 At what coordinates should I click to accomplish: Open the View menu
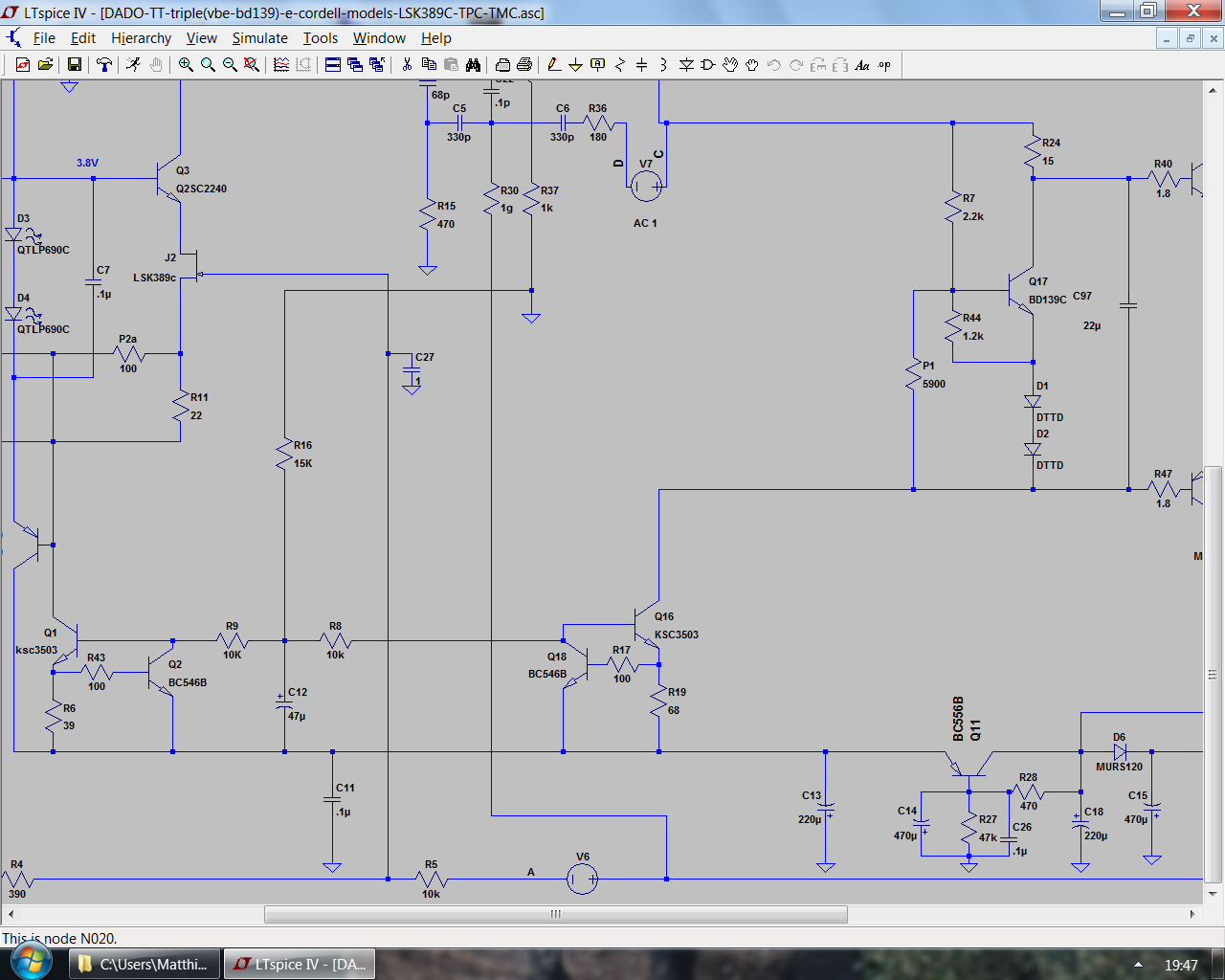click(201, 38)
